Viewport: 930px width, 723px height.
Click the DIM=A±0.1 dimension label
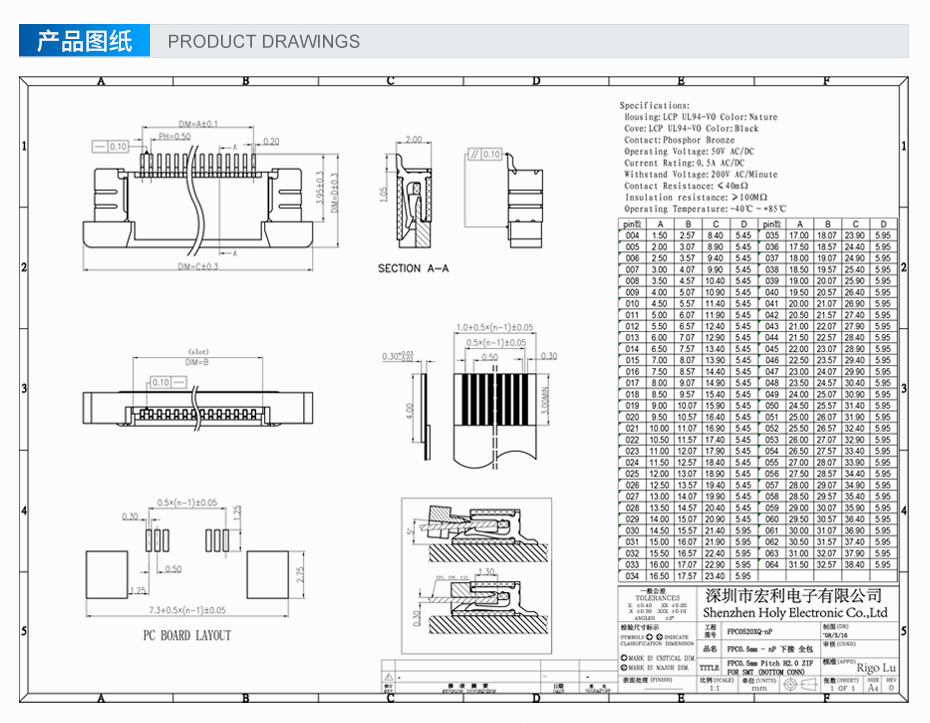coord(198,124)
